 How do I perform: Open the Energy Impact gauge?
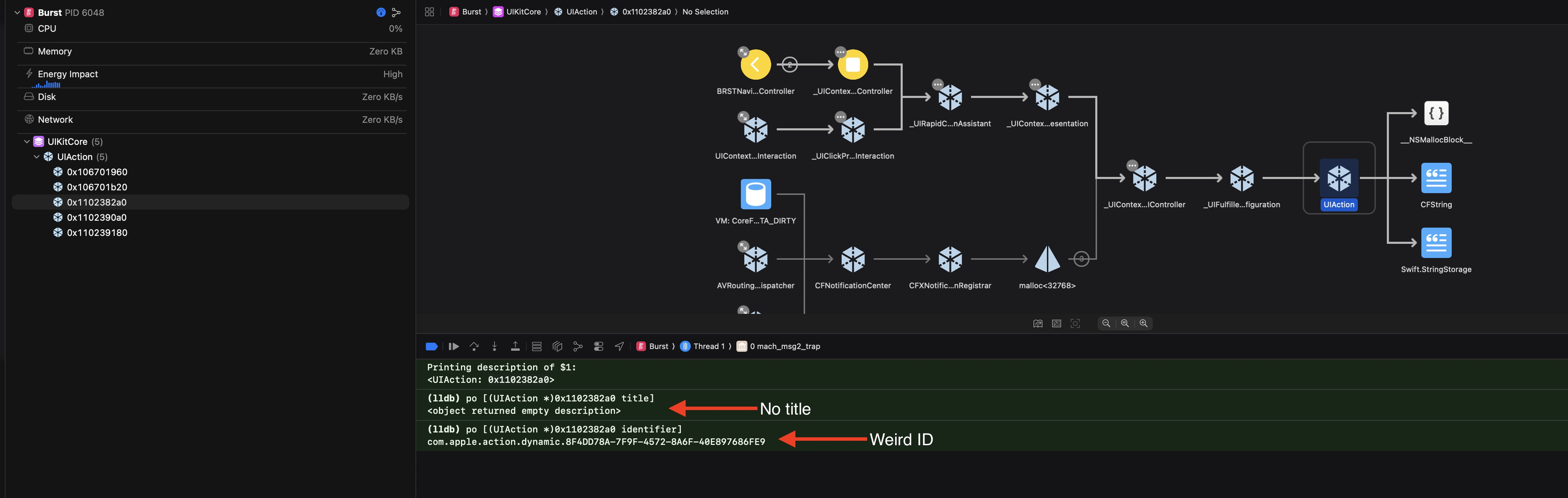coord(212,76)
